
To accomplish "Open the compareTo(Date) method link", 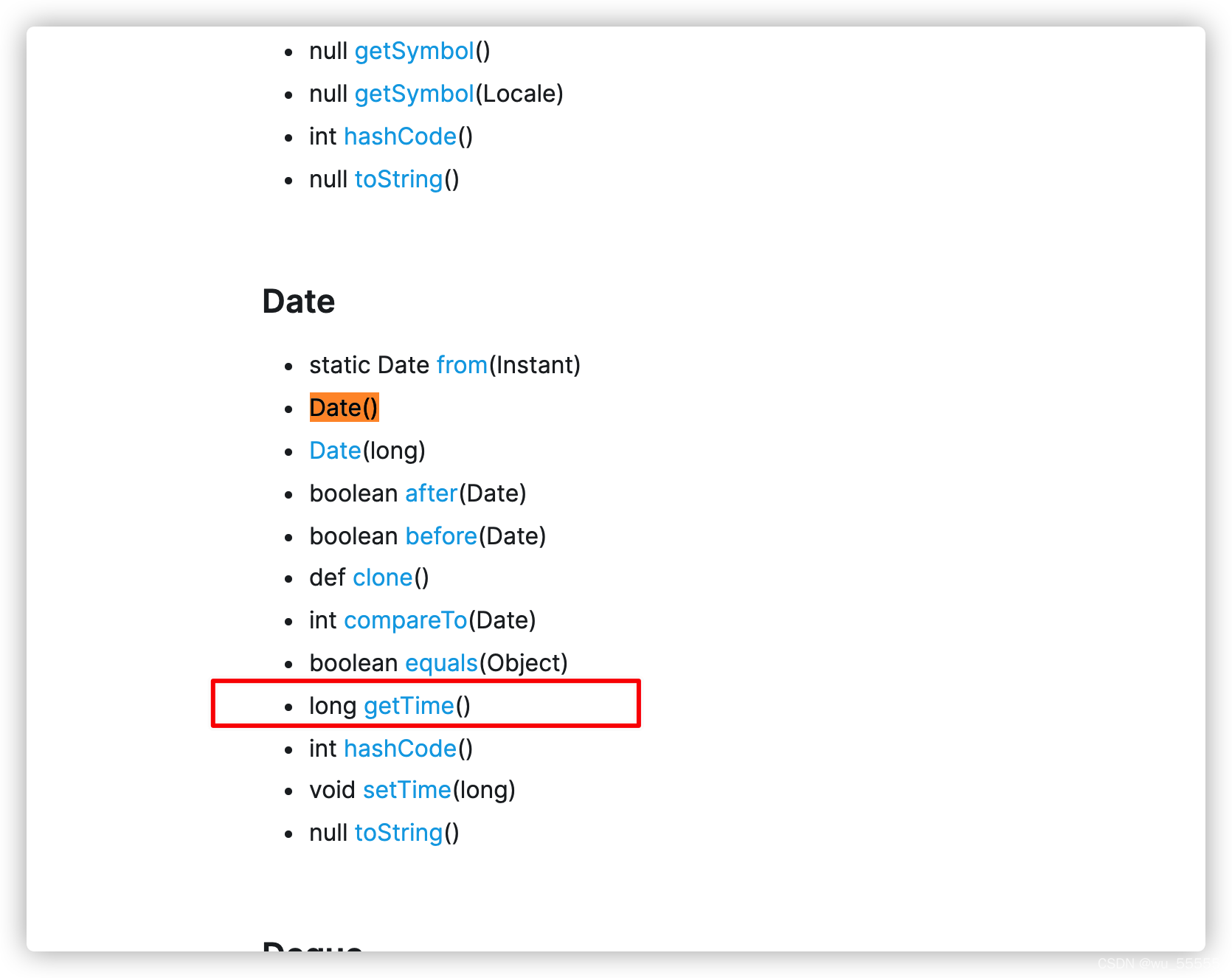I will 406,620.
